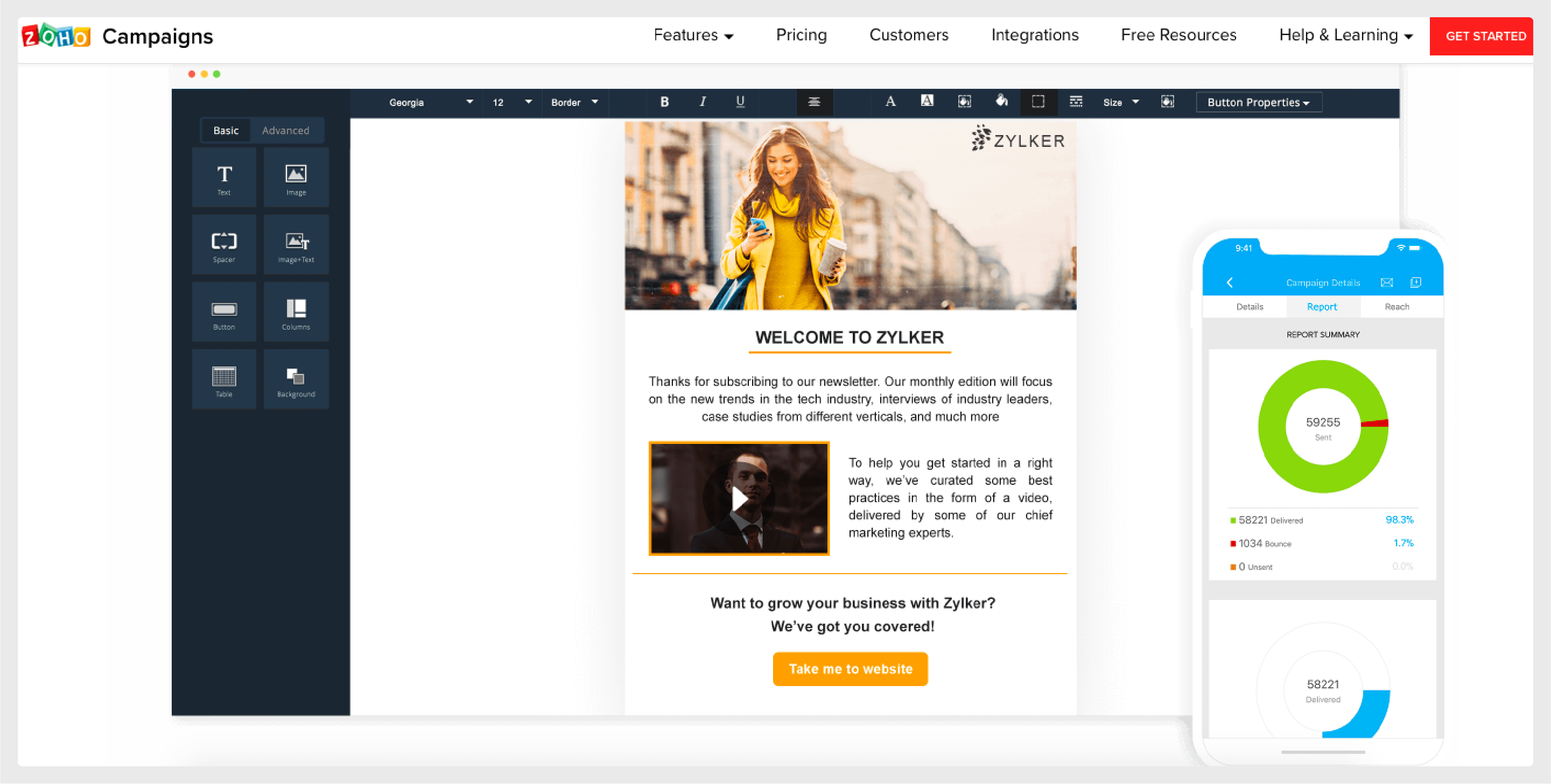Select the Button element icon

[x=224, y=313]
